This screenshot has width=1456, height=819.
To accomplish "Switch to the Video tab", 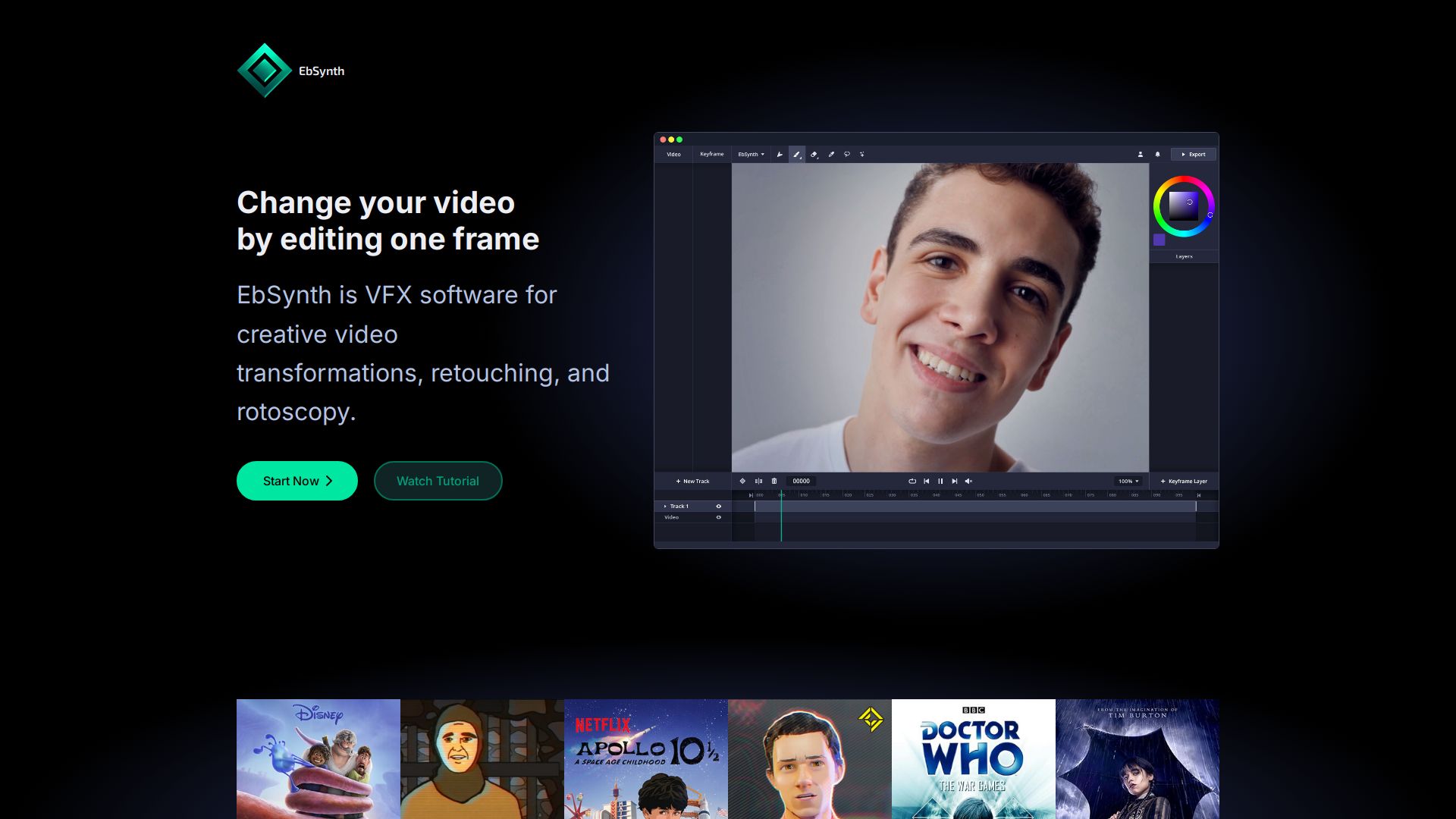I will point(673,155).
